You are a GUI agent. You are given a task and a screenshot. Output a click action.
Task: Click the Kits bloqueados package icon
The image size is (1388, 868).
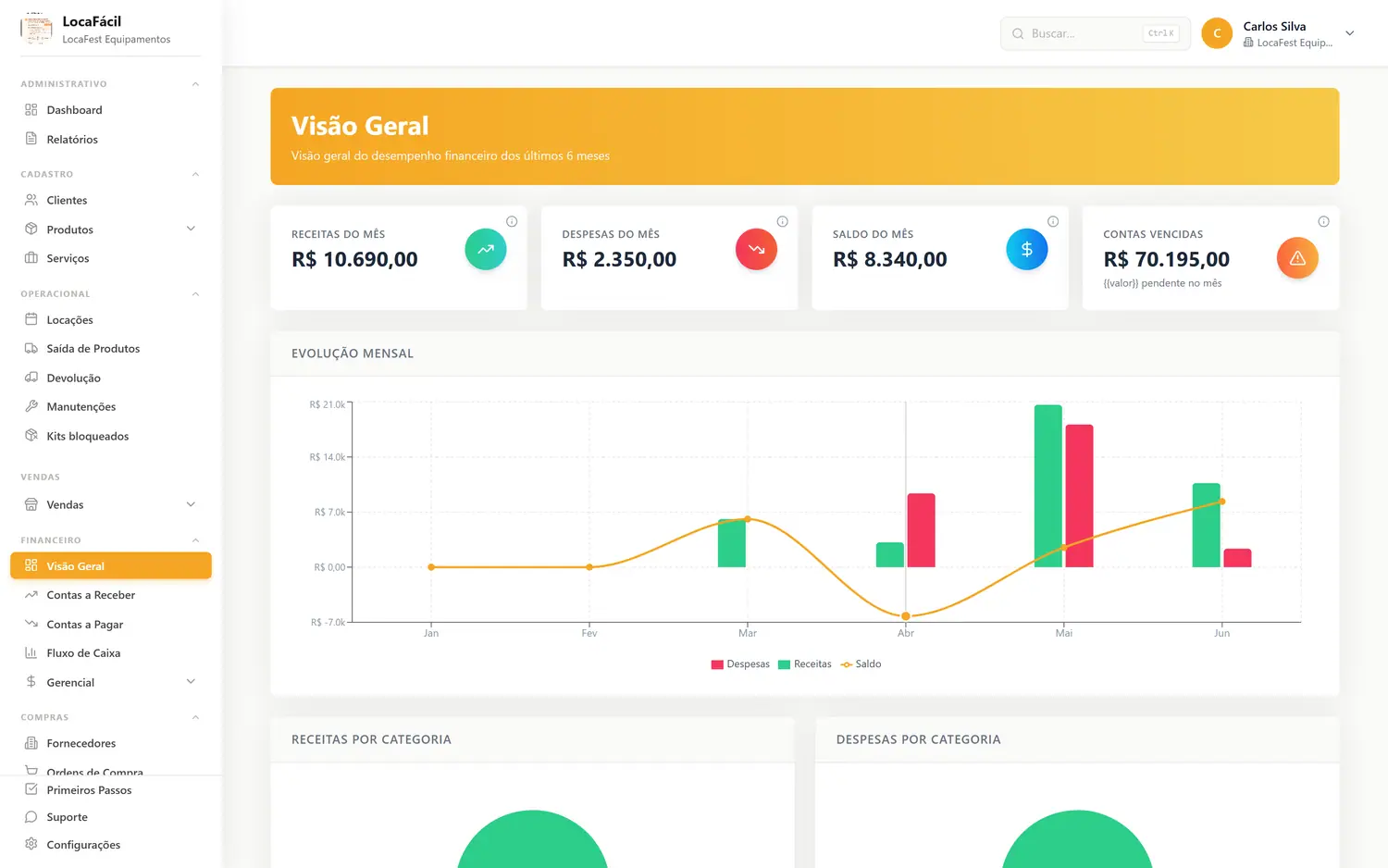coord(31,436)
